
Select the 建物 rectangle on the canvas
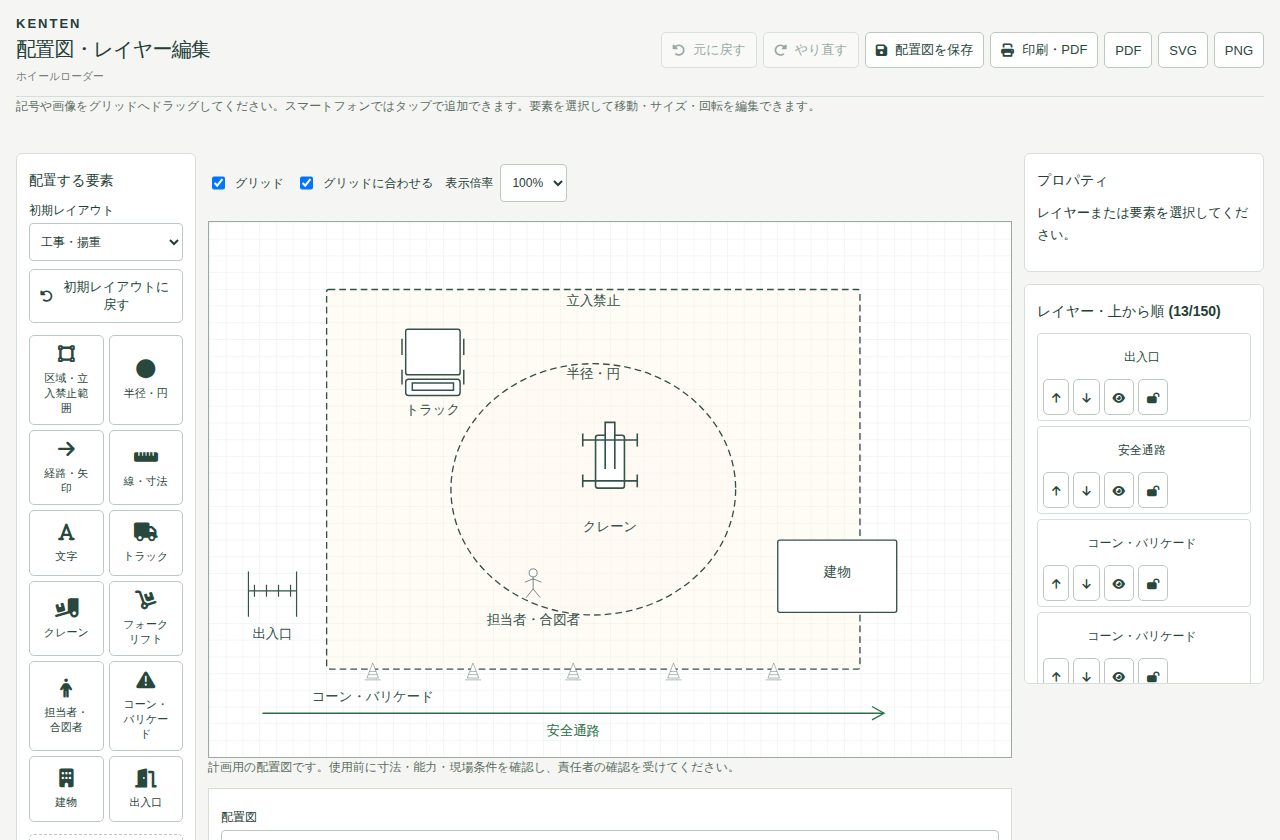coord(837,576)
